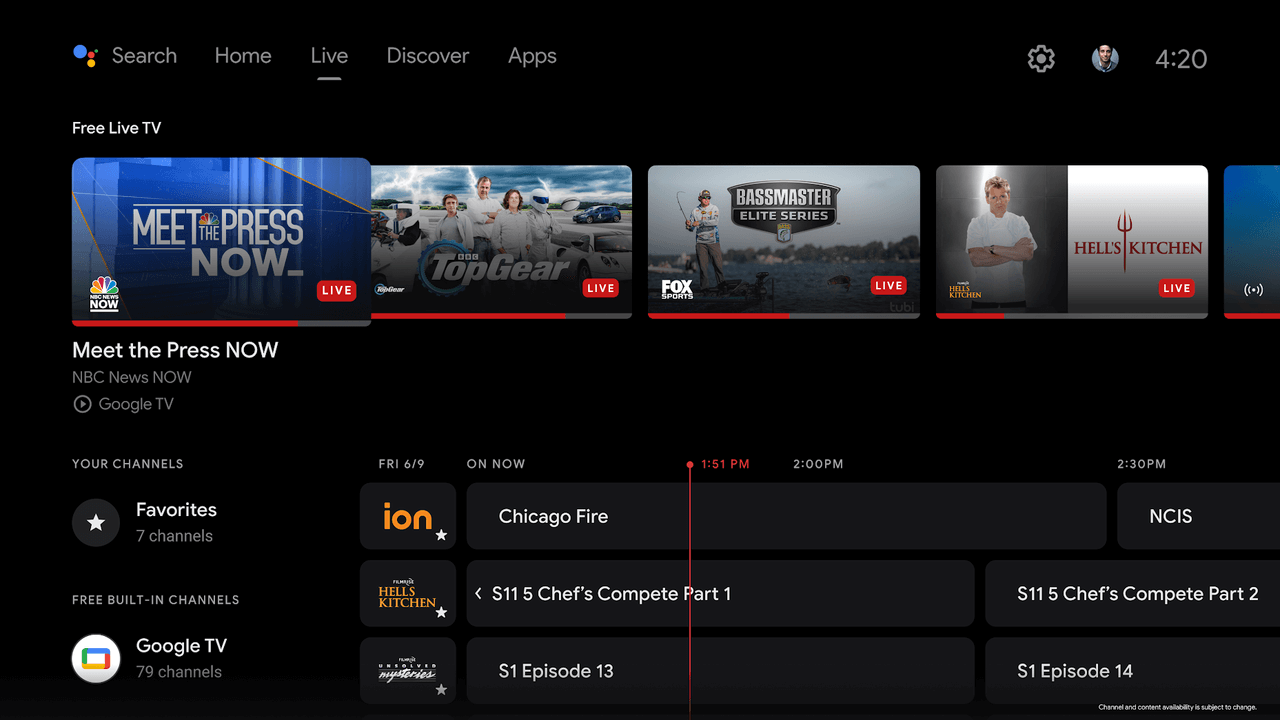The height and width of the screenshot is (720, 1280).
Task: Open the Apps section
Action: tap(532, 56)
